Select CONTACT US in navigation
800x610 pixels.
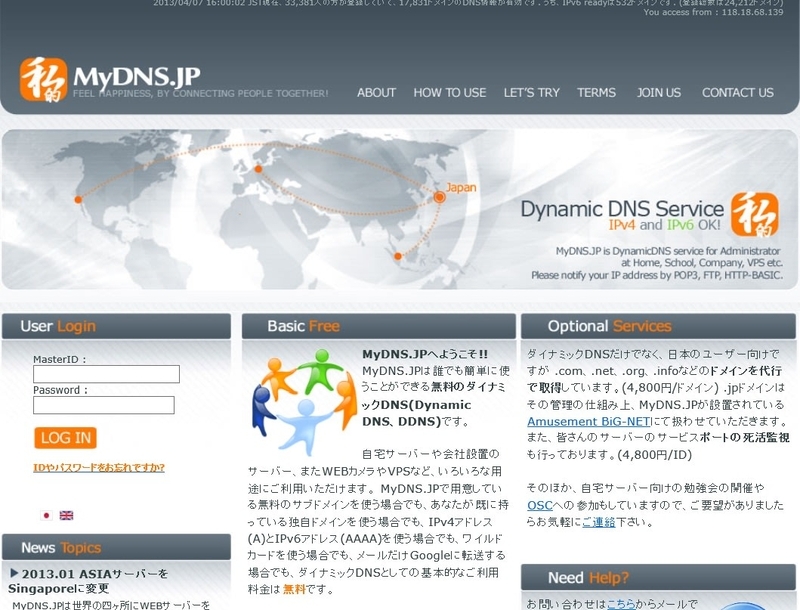coord(738,93)
